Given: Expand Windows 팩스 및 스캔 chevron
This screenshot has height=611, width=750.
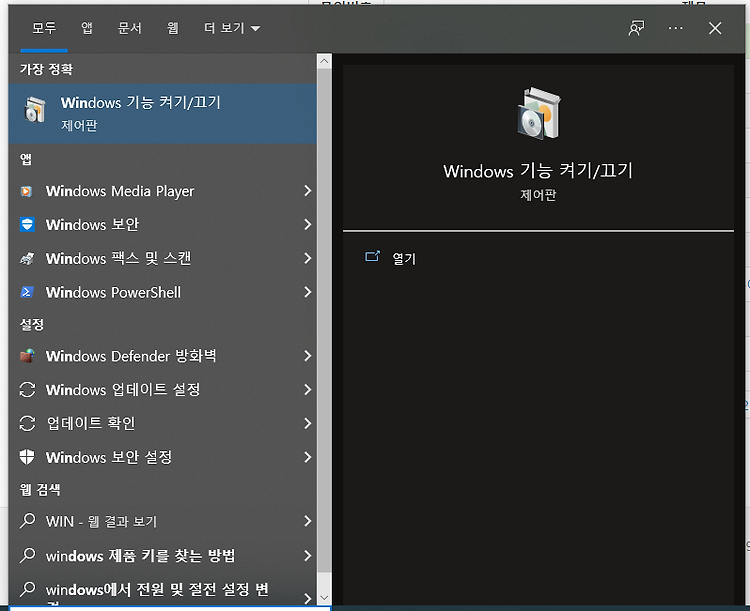Looking at the screenshot, I should (308, 258).
